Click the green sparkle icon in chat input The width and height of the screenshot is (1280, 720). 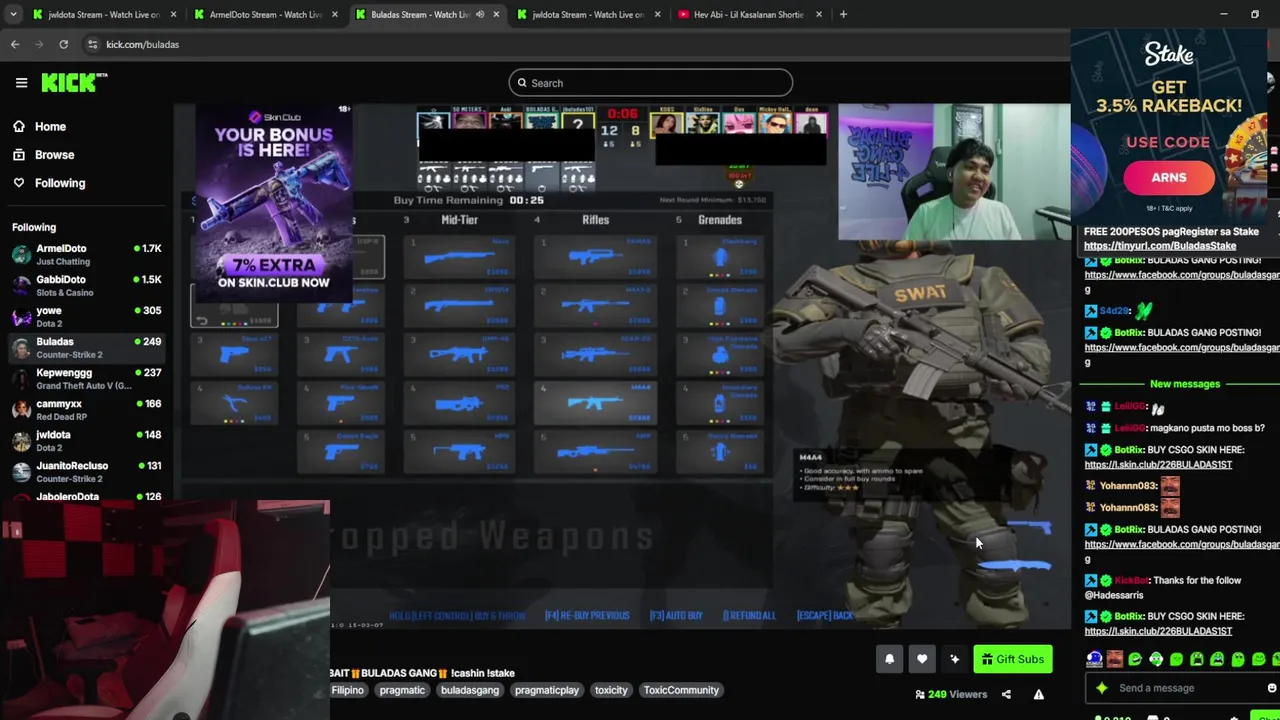tap(1102, 688)
